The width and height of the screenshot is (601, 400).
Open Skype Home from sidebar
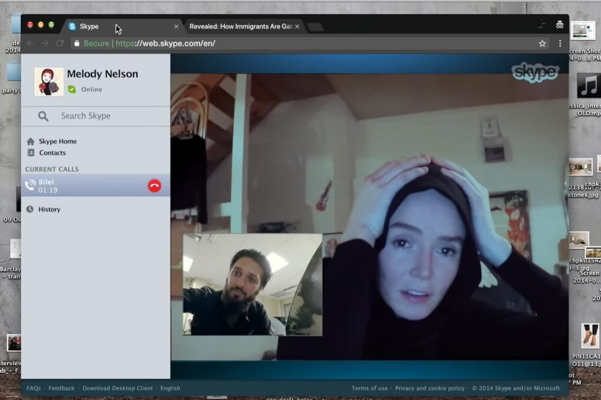coord(57,141)
